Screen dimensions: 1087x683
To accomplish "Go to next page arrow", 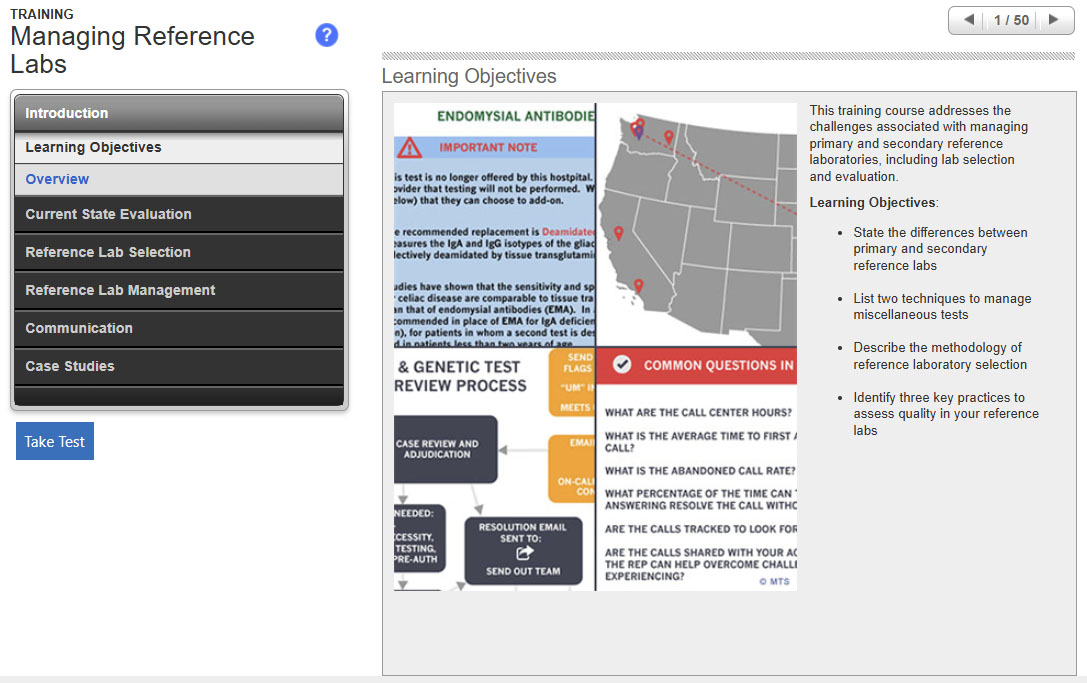I will coord(1053,20).
